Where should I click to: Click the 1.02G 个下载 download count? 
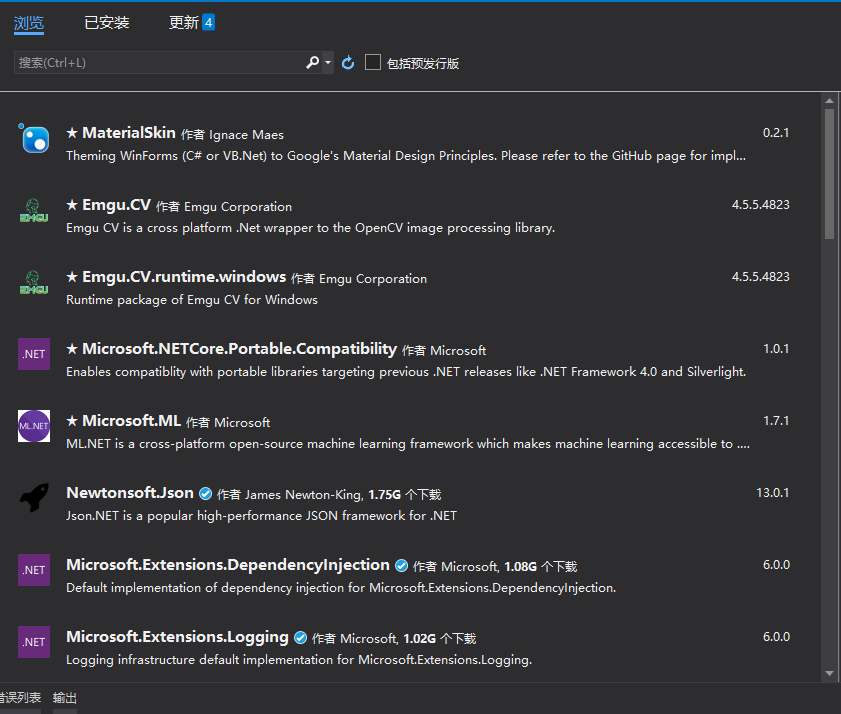(x=440, y=638)
